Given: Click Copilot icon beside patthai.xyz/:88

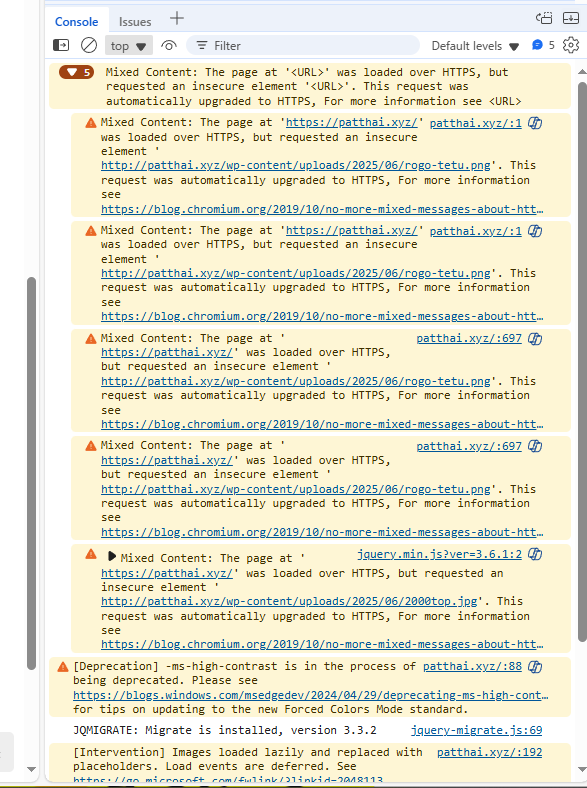Looking at the screenshot, I should (535, 666).
